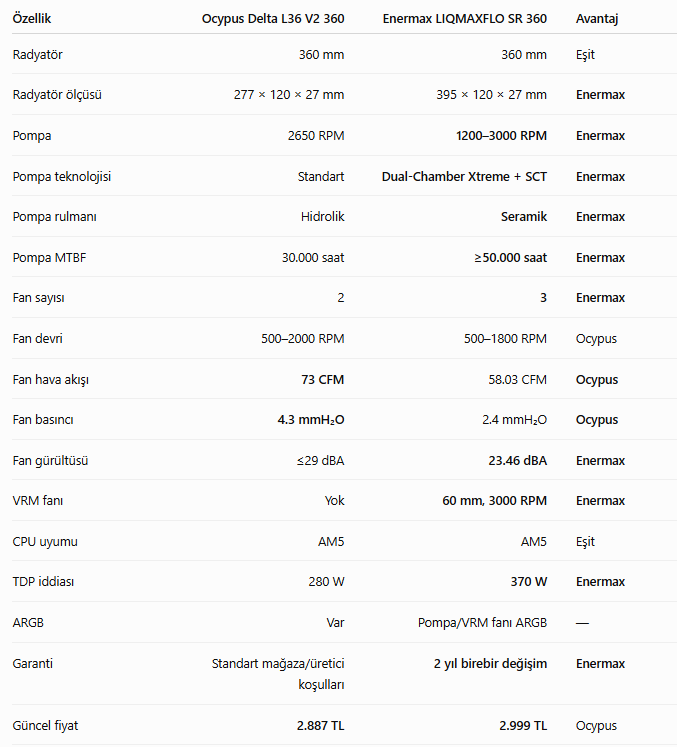Click the 2.999 TL price cell
This screenshot has width=677, height=747.
[523, 726]
